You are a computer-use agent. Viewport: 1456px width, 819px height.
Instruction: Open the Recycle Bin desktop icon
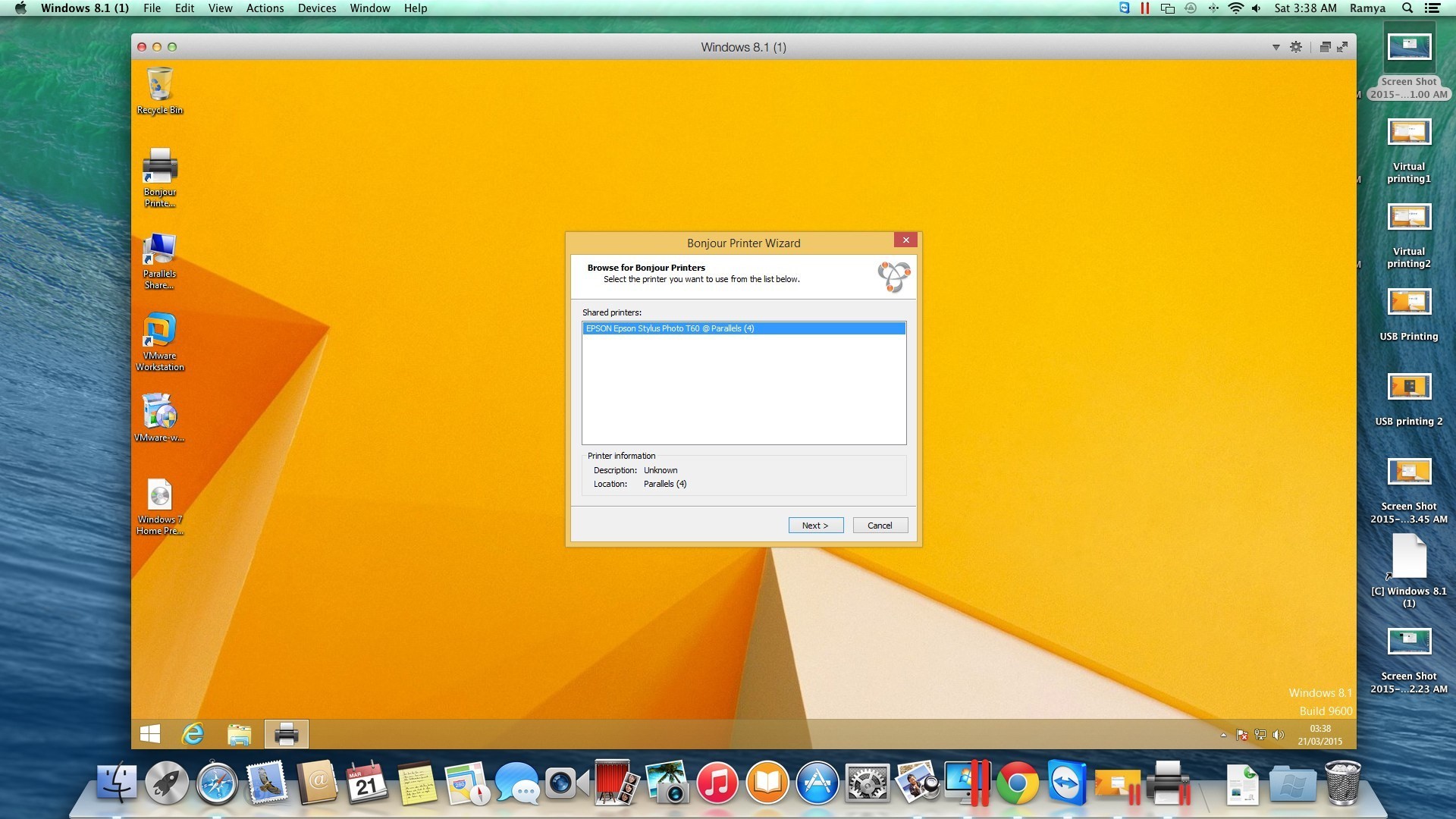pyautogui.click(x=159, y=90)
